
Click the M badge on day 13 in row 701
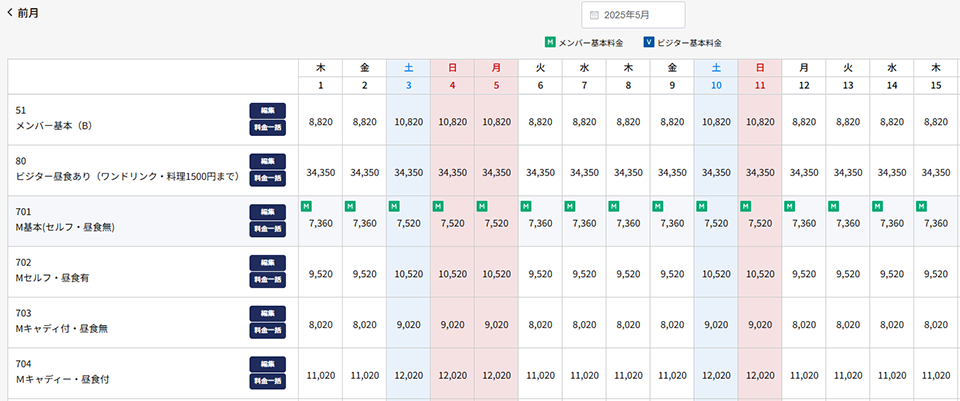click(833, 206)
